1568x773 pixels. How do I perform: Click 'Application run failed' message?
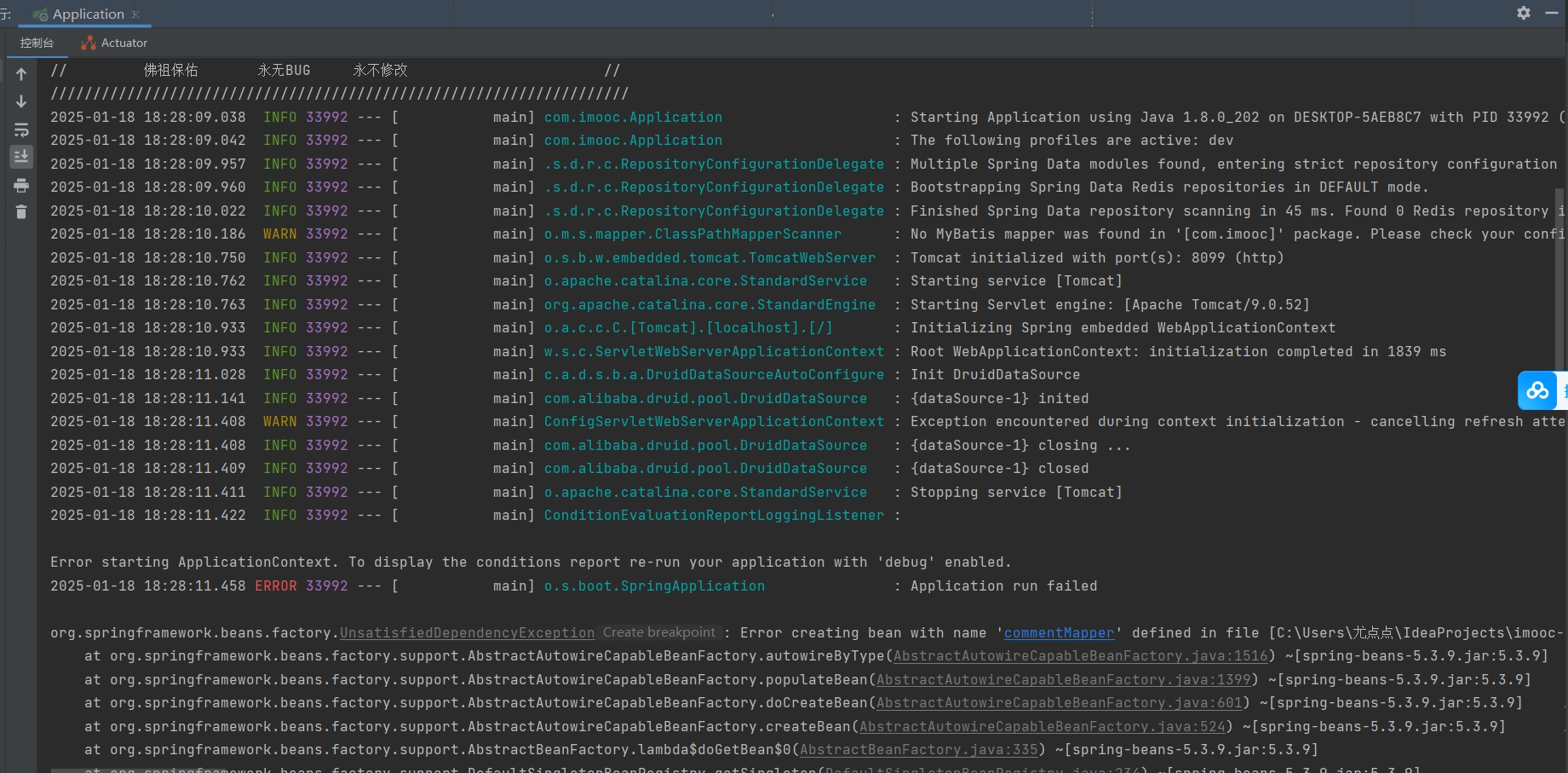(1003, 586)
